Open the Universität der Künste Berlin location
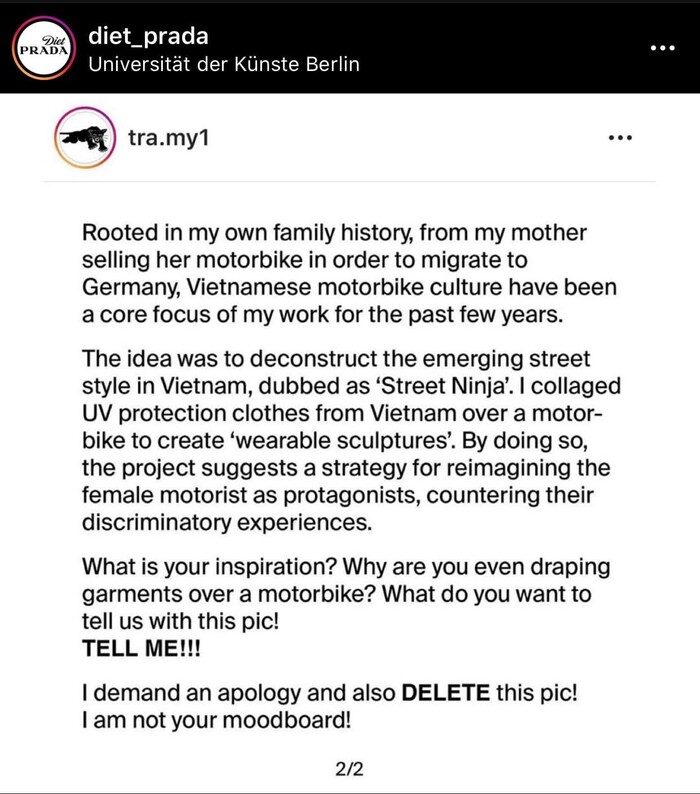The width and height of the screenshot is (700, 794). 223,65
